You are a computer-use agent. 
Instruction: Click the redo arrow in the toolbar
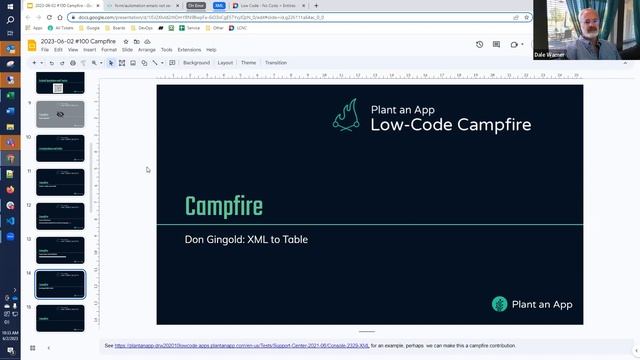point(62,63)
